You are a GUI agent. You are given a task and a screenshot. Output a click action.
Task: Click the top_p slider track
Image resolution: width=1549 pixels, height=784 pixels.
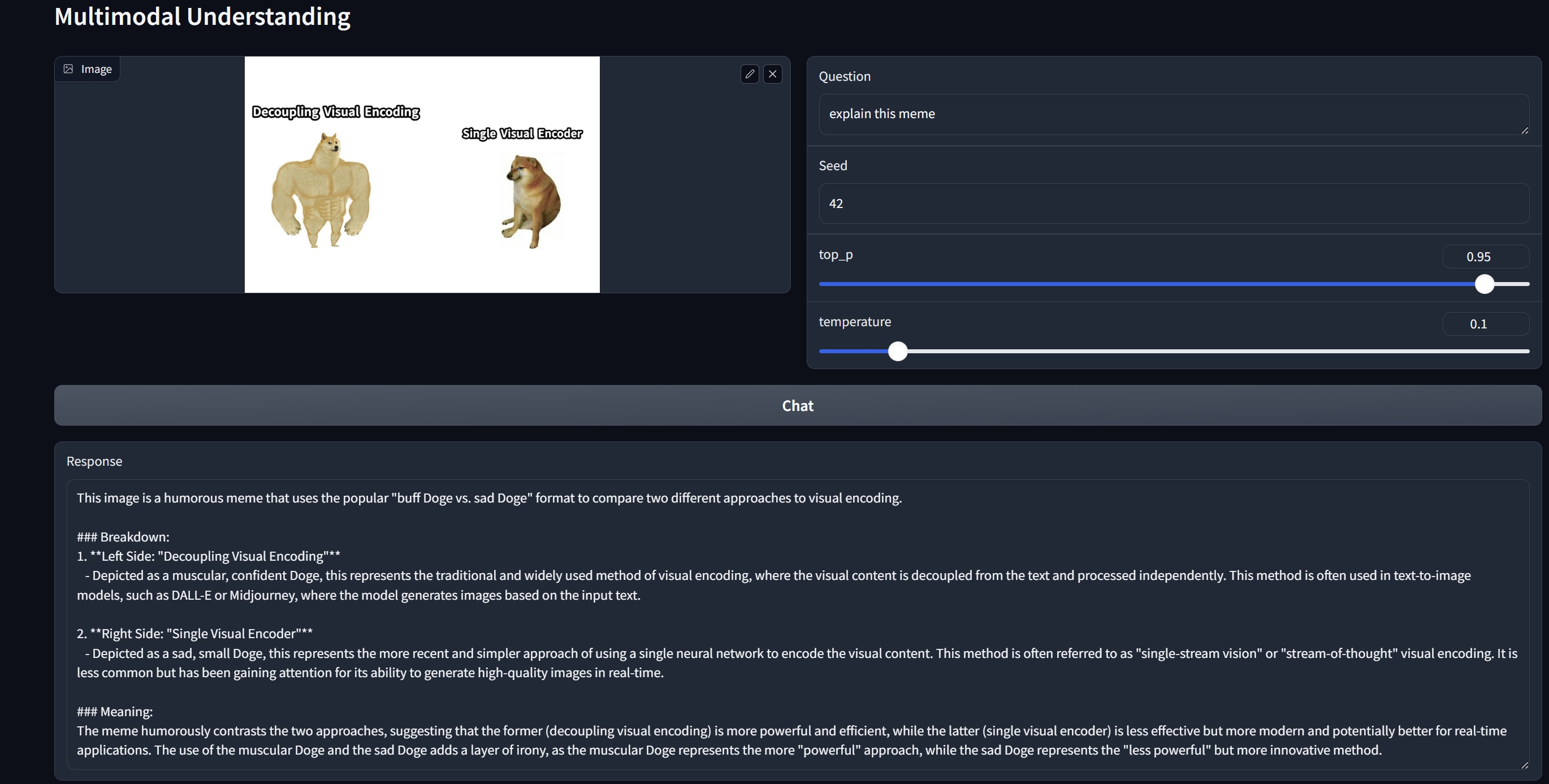tap(1143, 284)
